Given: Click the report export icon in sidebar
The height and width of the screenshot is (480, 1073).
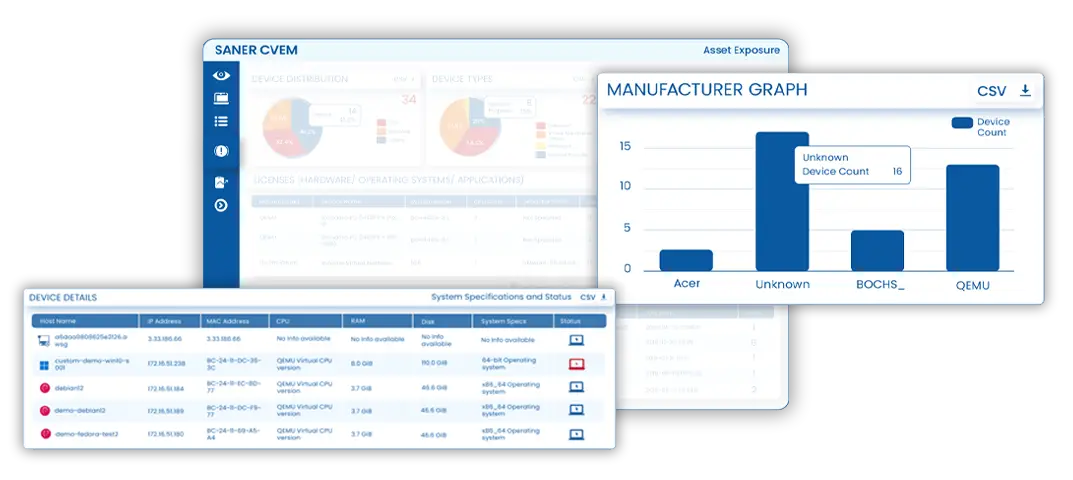Looking at the screenshot, I should [x=221, y=182].
